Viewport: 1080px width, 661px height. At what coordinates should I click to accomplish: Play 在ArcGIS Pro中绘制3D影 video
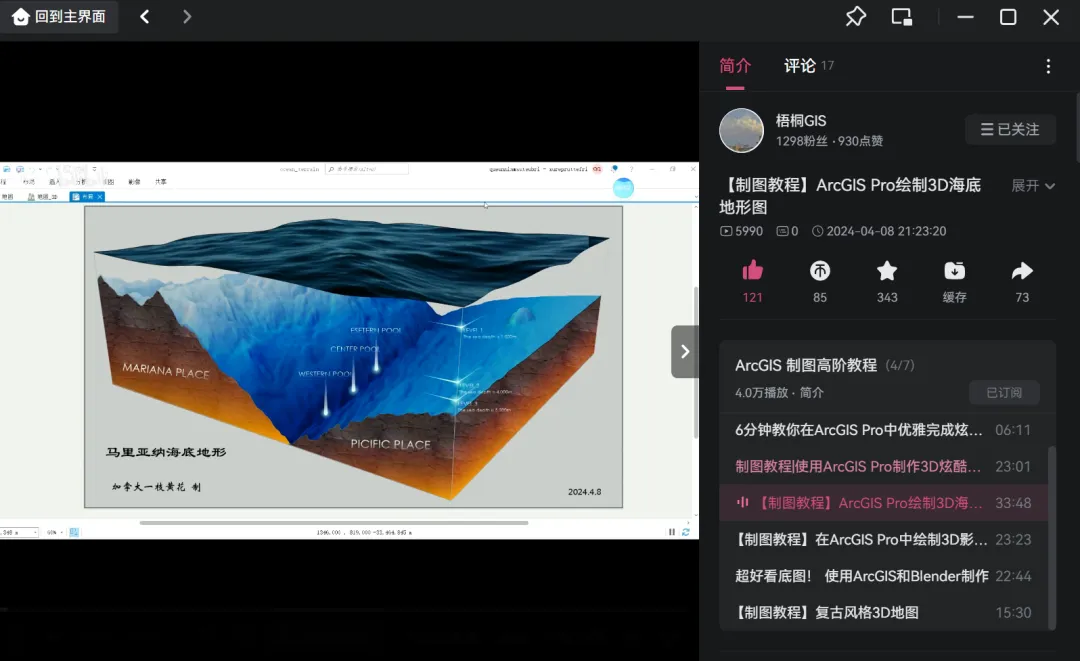883,539
